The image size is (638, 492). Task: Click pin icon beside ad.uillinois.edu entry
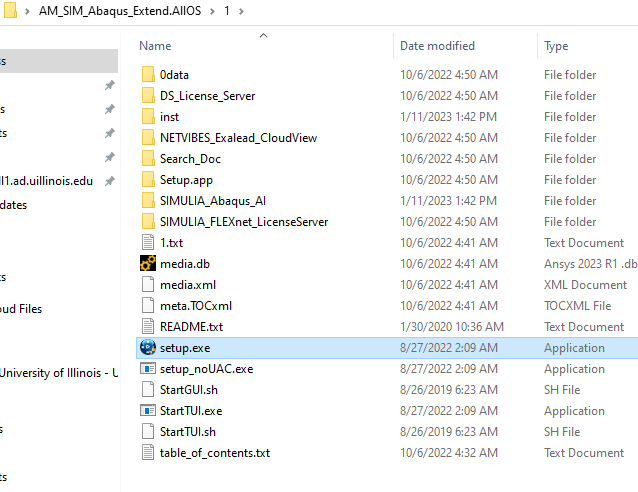click(109, 181)
